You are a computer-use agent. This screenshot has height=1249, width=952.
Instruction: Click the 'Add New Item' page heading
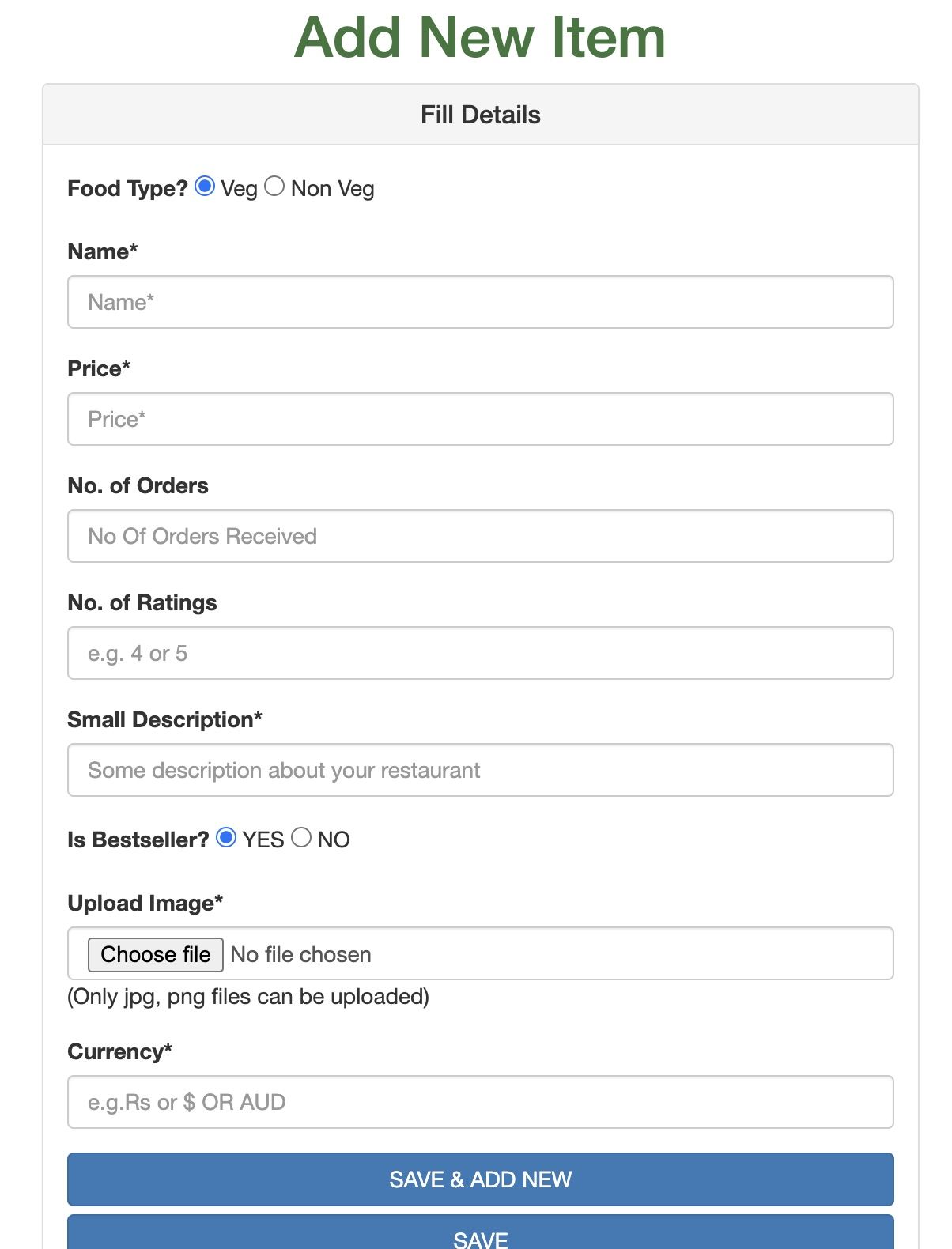480,37
